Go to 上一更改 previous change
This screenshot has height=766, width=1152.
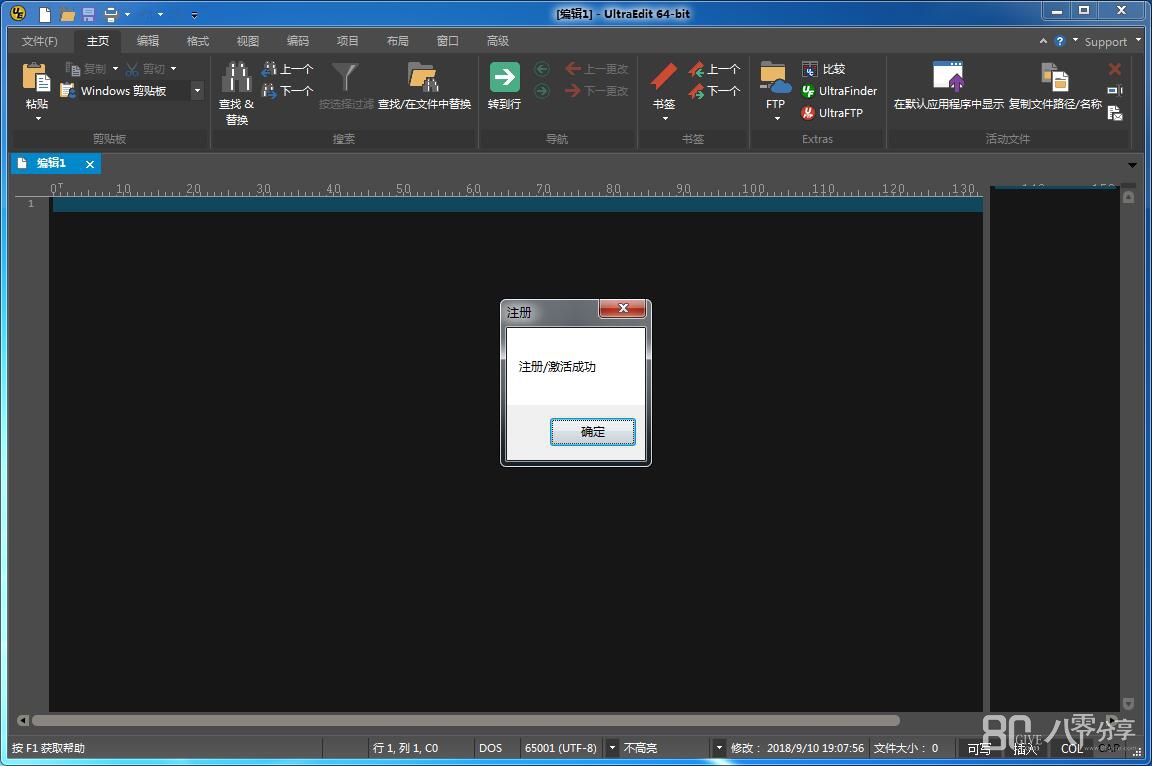coord(597,69)
